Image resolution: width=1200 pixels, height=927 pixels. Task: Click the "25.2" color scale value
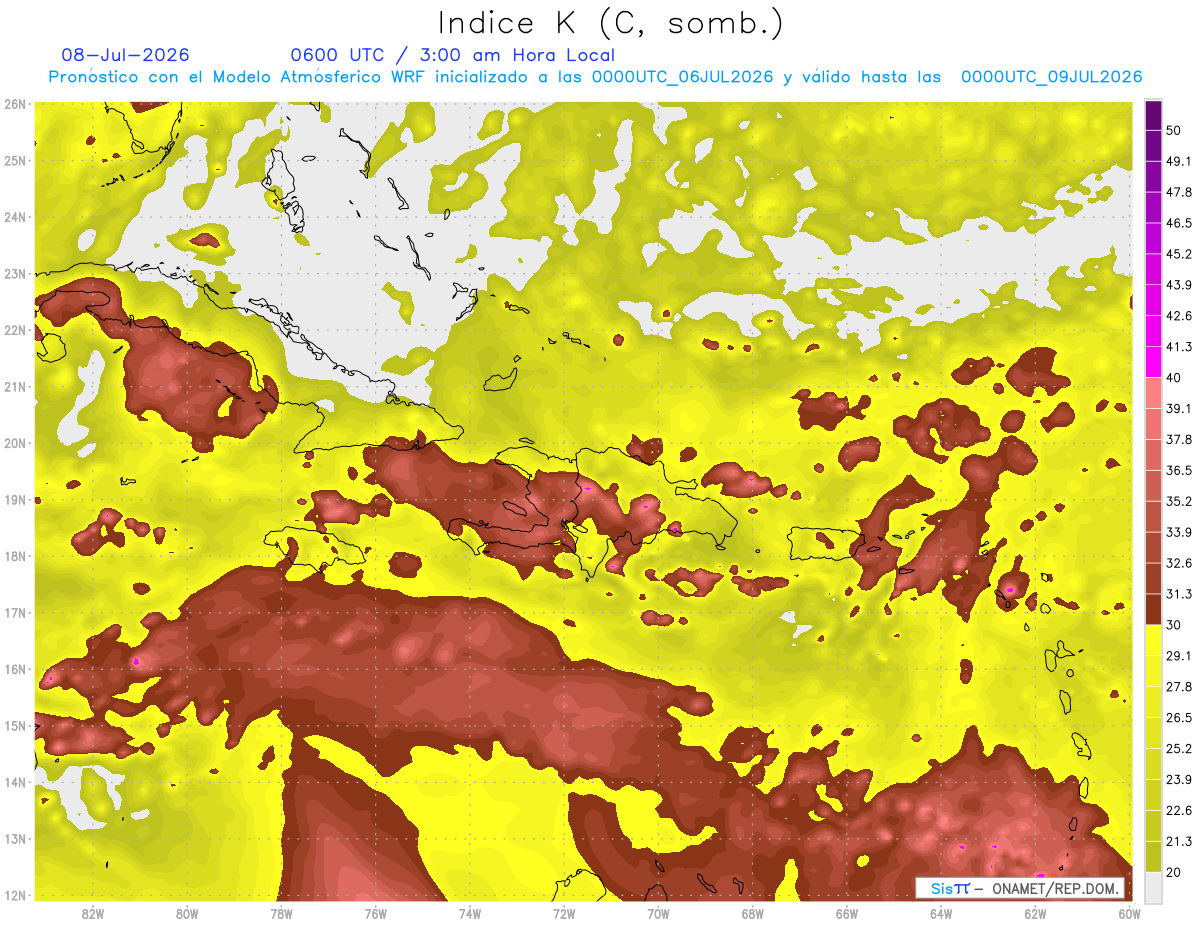coord(1178,749)
